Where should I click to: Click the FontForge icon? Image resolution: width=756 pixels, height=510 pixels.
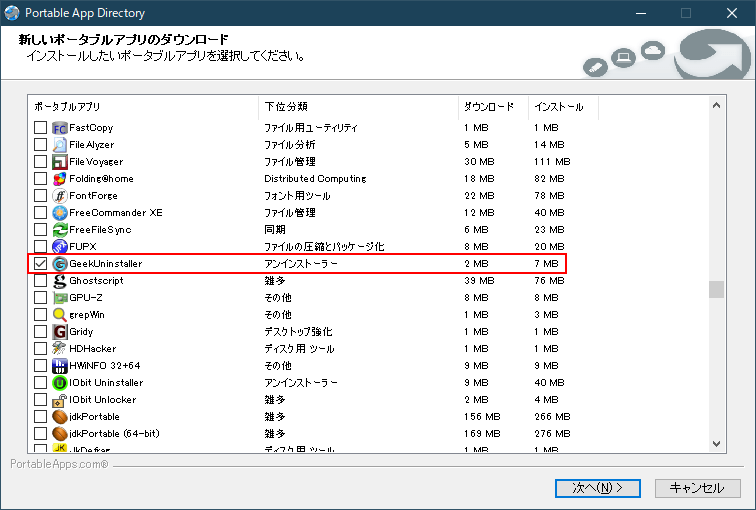tap(59, 196)
